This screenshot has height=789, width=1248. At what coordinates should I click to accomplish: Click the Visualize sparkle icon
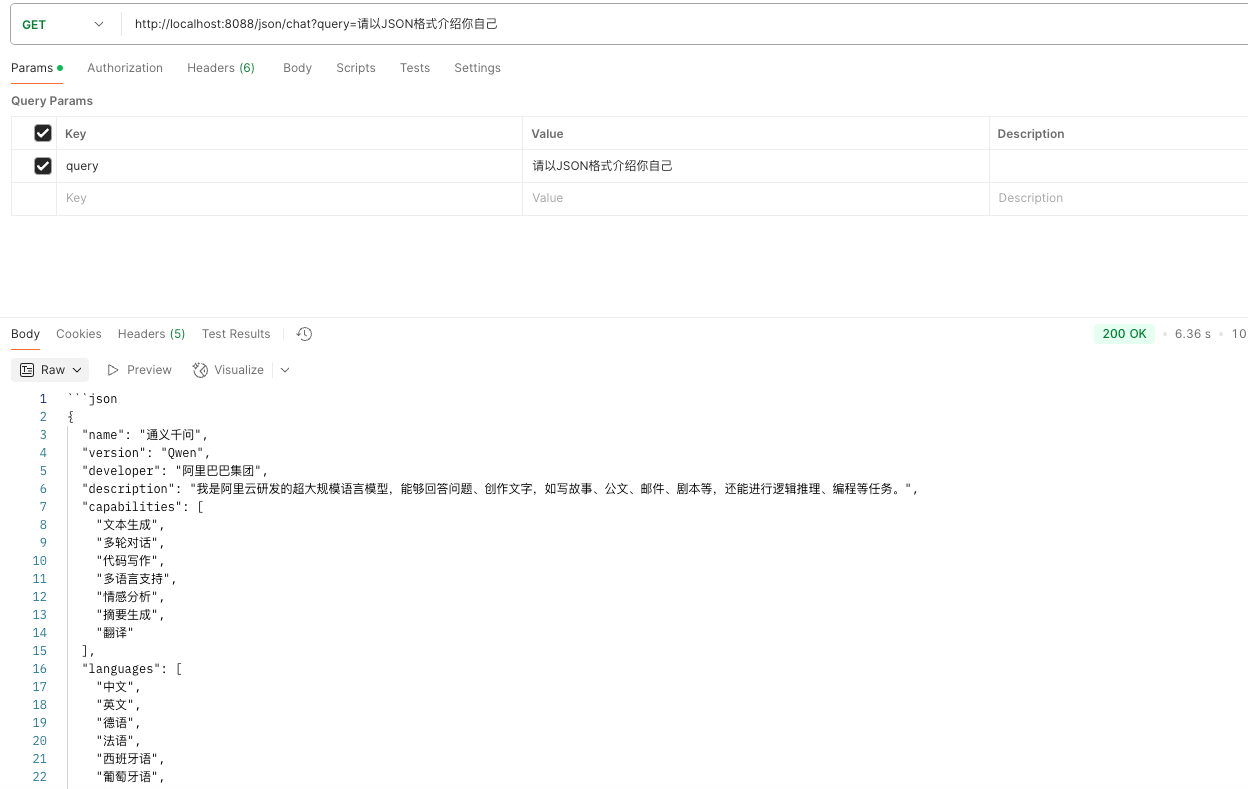[200, 370]
